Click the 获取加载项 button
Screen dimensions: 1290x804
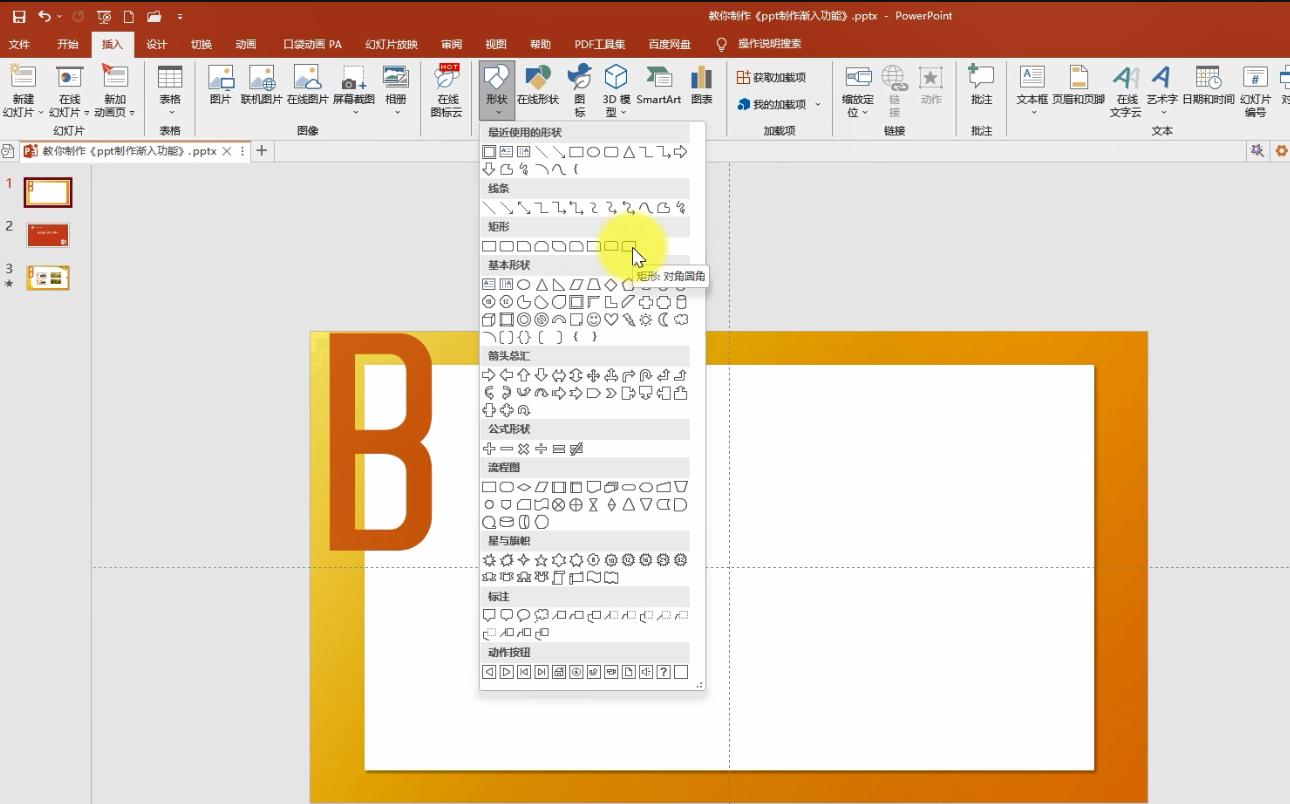(774, 76)
